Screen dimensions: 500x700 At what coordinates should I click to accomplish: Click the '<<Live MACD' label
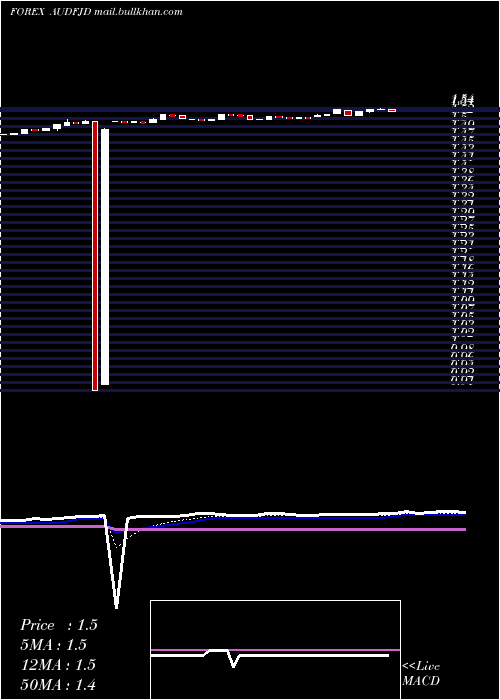coord(421,673)
